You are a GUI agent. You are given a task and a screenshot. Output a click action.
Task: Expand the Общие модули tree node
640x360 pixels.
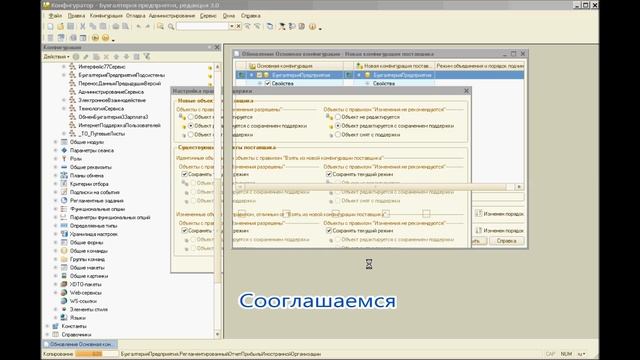coord(56,142)
